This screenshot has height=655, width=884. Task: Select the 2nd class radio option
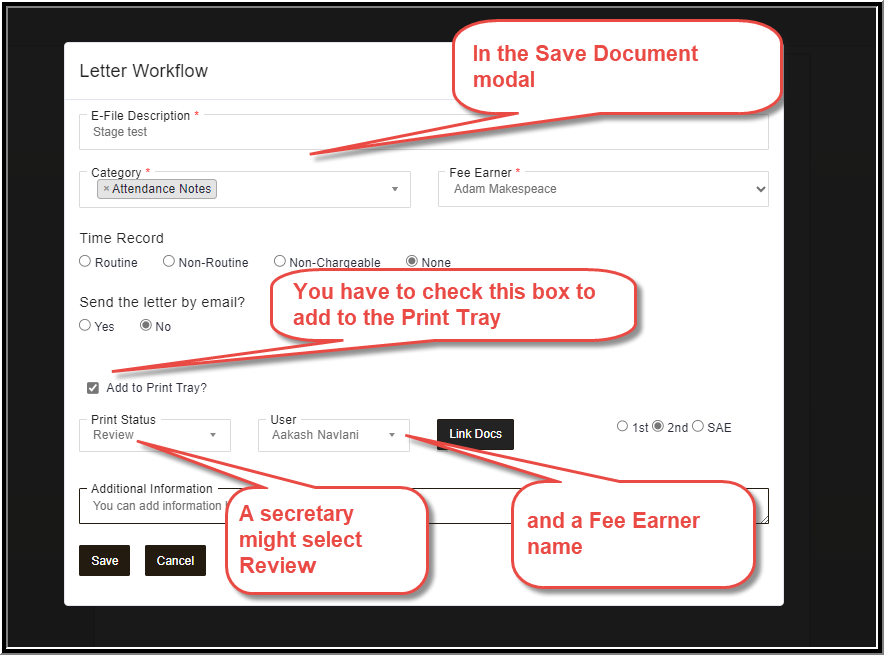(x=658, y=426)
